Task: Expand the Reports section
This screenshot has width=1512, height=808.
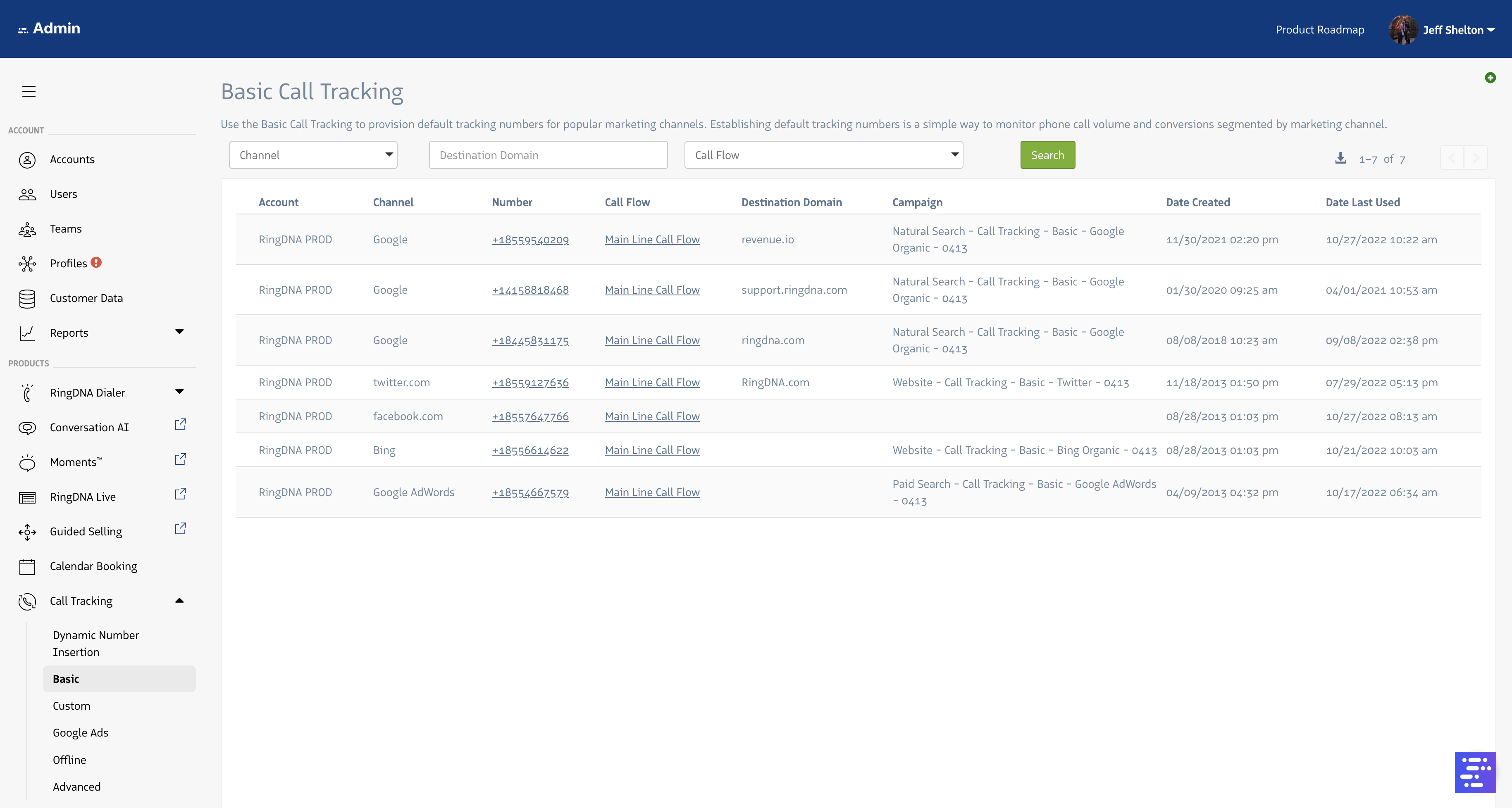Action: [x=180, y=332]
